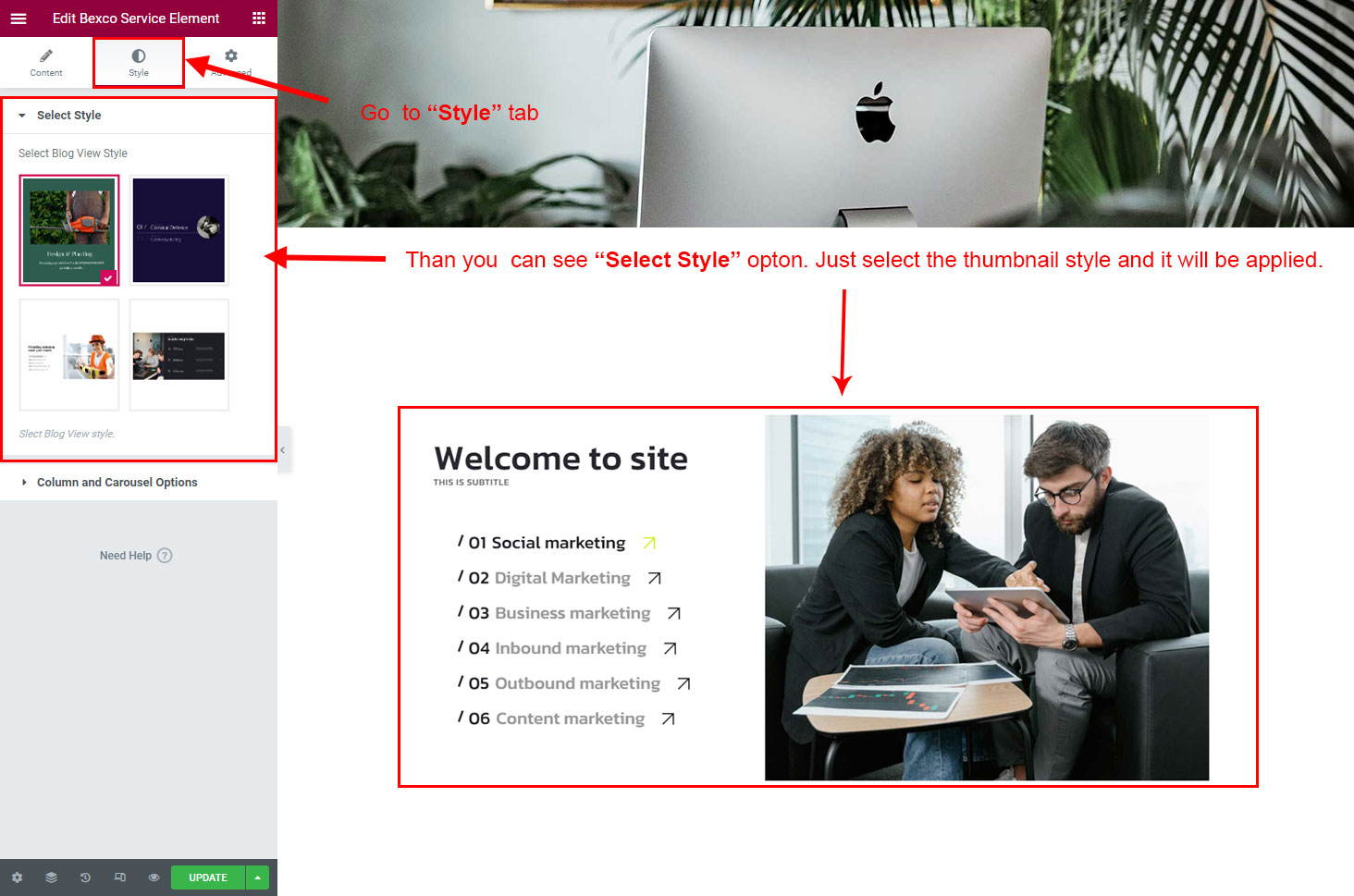Screen dimensions: 1354x896
Task: Click the bottom settings gear icon
Action: click(x=17, y=878)
